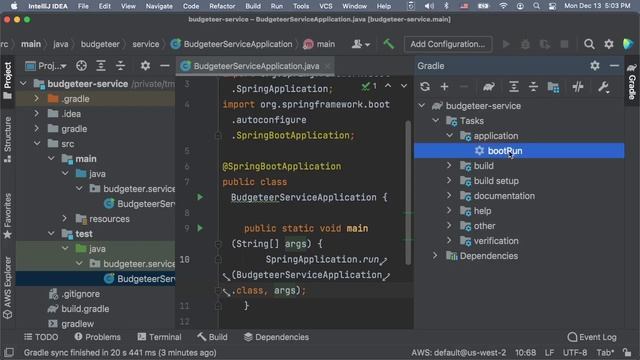Open the Build tool window
This screenshot has width=640, height=360.
click(x=212, y=337)
